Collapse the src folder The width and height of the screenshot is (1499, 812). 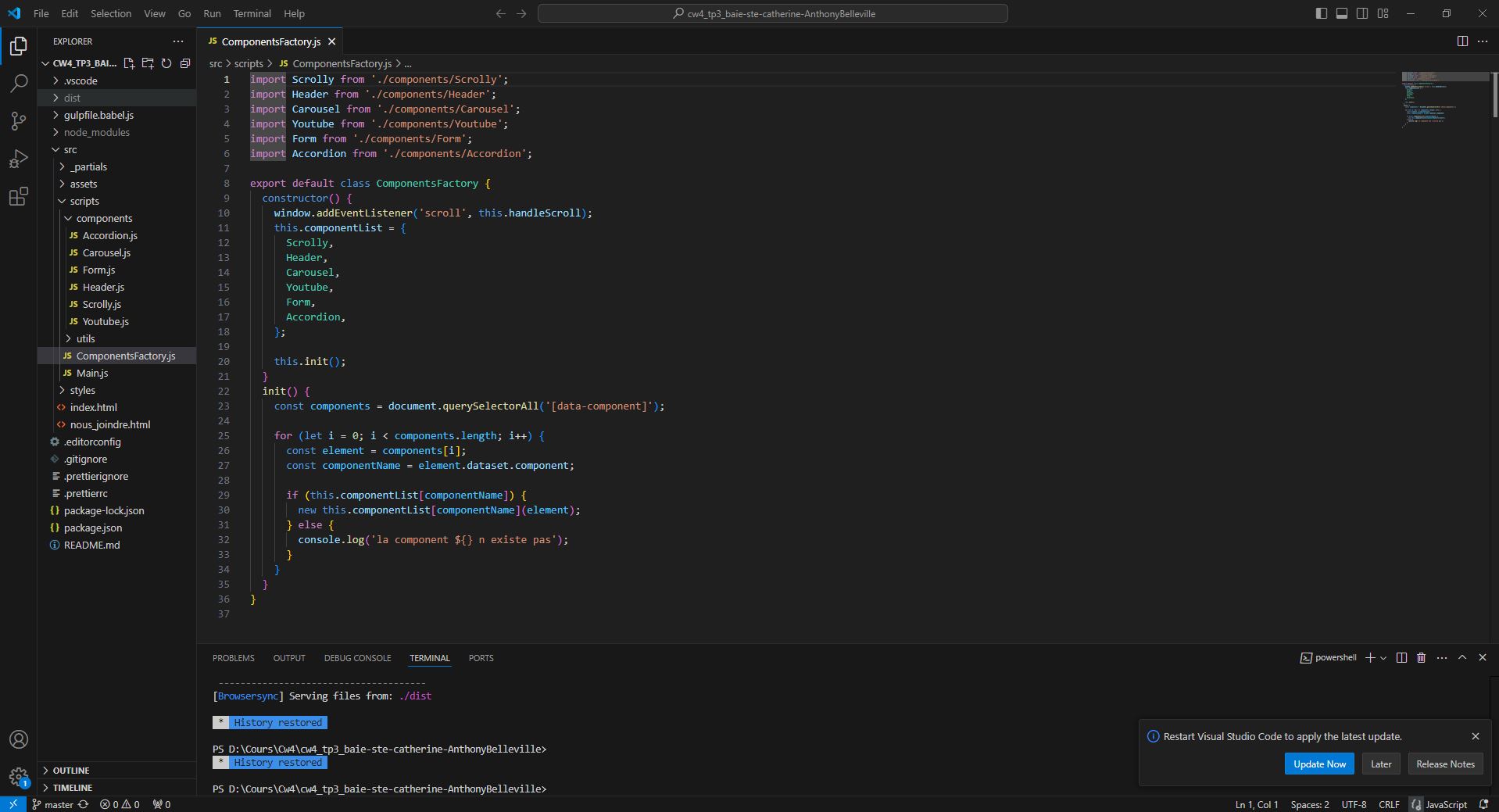[x=116, y=149]
